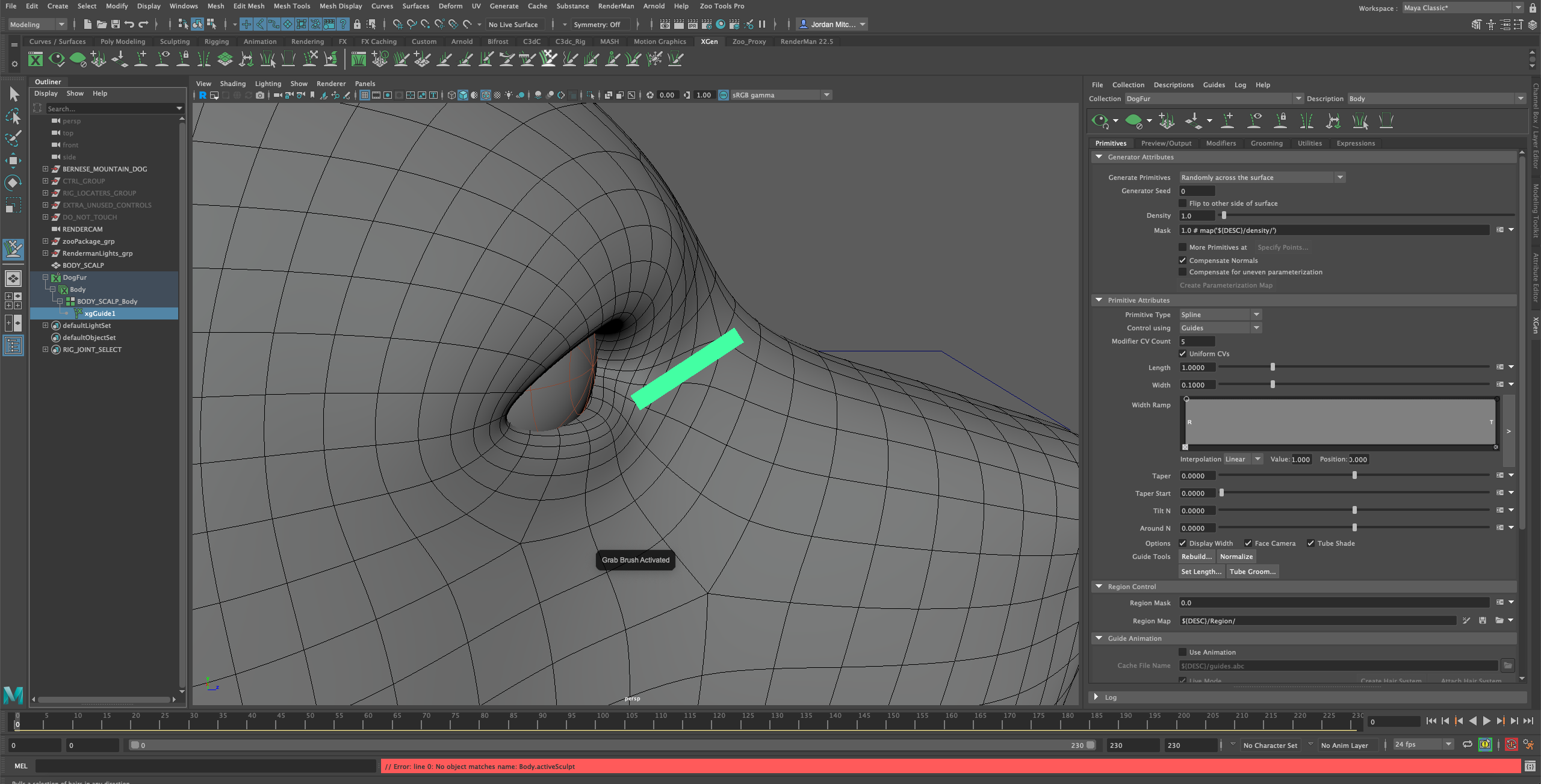
Task: Click the Grab grooming brush icon
Action: click(549, 59)
